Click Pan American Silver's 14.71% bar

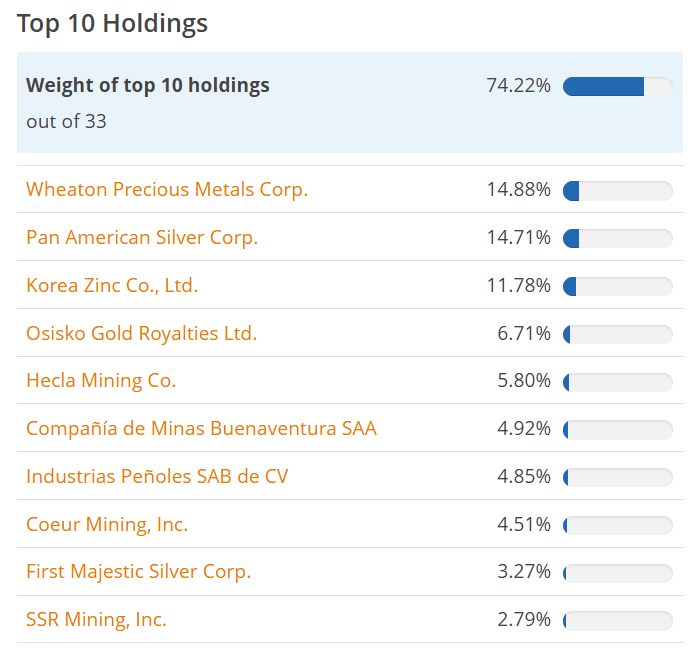[618, 238]
